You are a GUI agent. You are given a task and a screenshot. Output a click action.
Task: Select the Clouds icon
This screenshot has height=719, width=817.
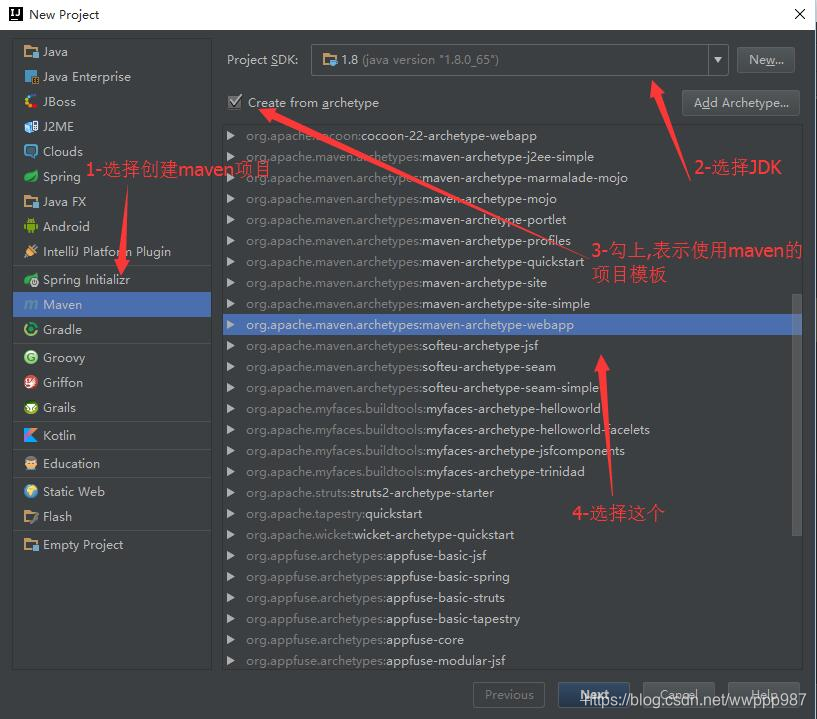[31, 152]
